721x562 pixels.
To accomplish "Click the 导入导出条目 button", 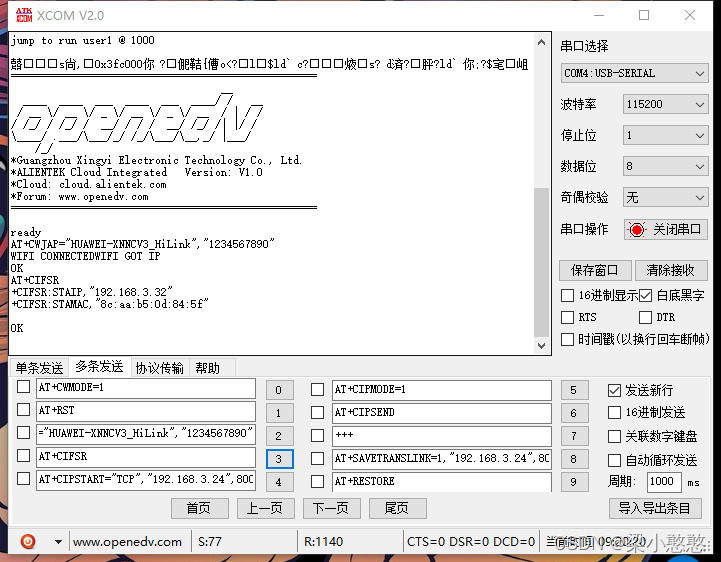I will 655,508.
